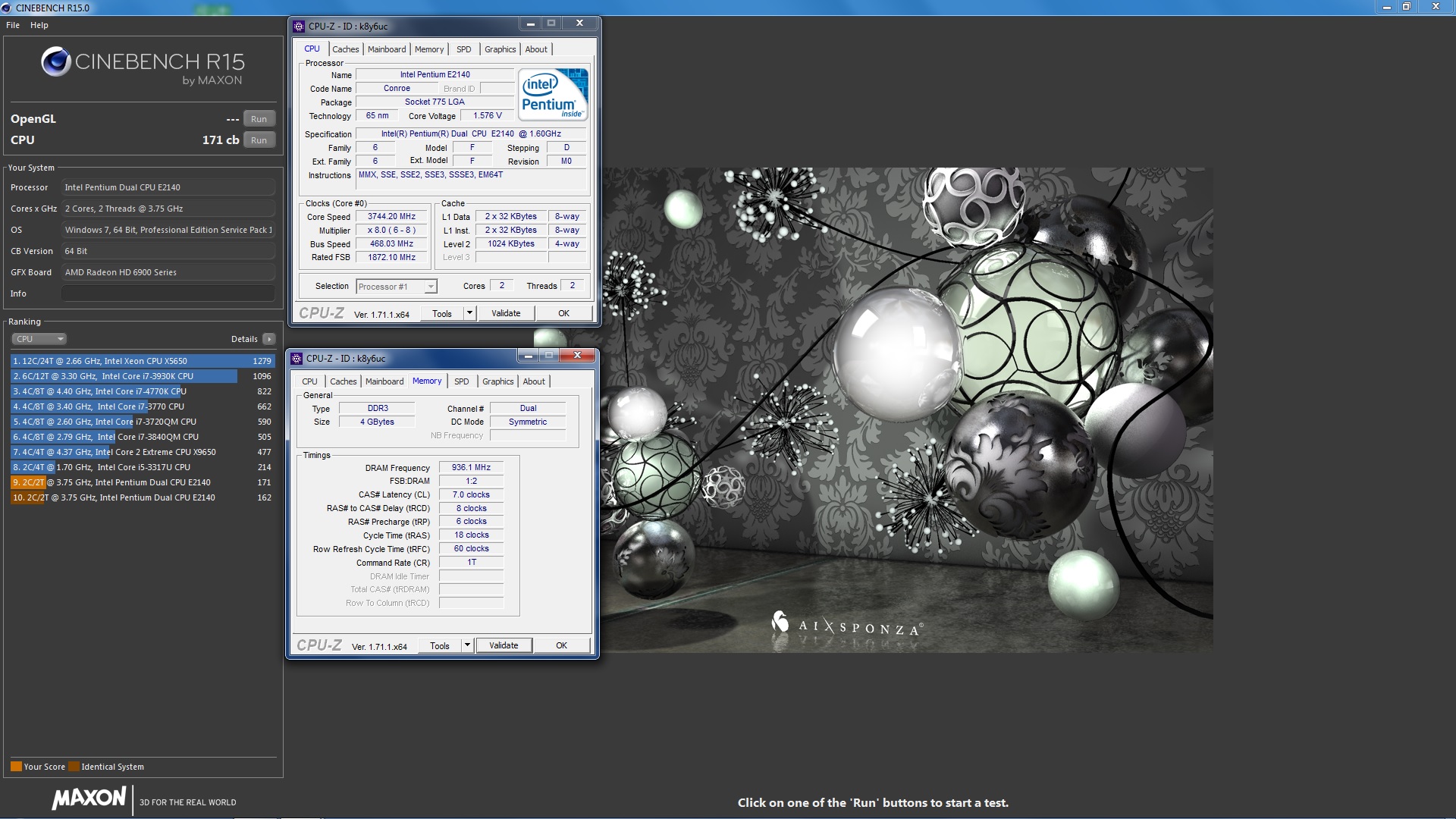Image resolution: width=1456 pixels, height=819 pixels.
Task: Switch to Mainboard tab in lower CPU-Z window
Action: (384, 381)
